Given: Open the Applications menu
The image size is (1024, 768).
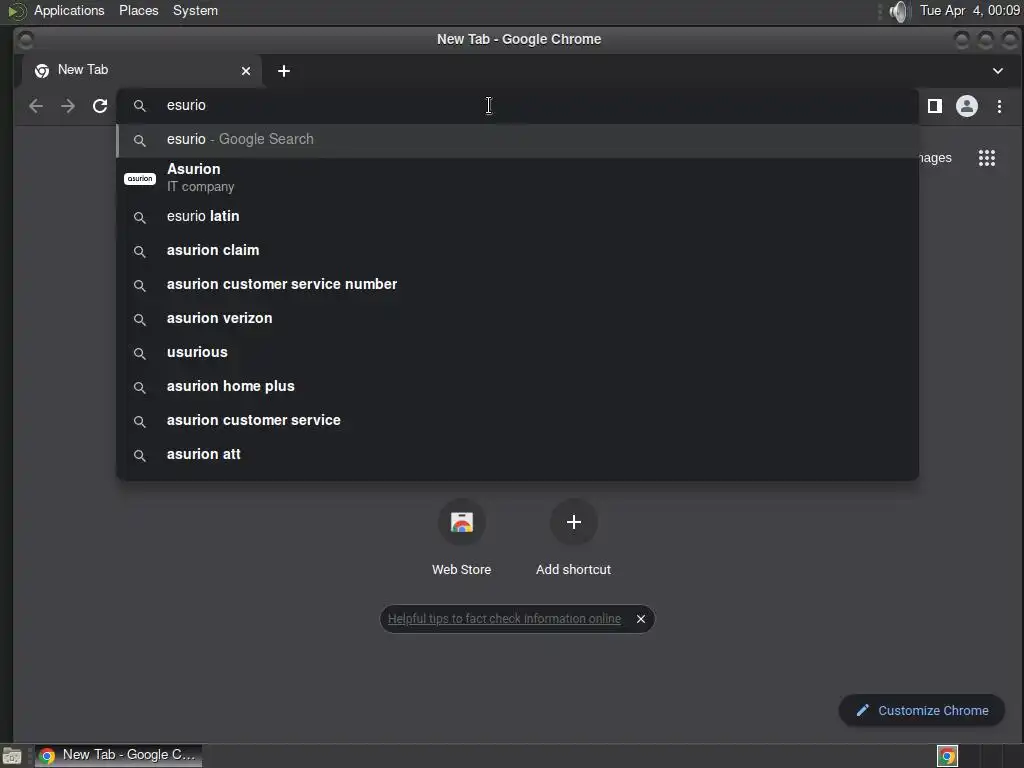Looking at the screenshot, I should tap(69, 10).
